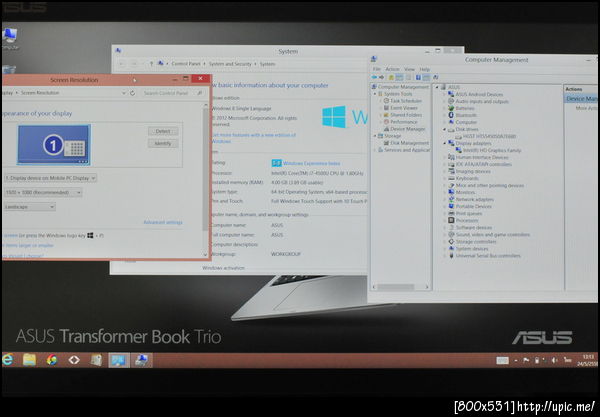Open the Advanced settings link
Image resolution: width=600 pixels, height=417 pixels.
[163, 222]
